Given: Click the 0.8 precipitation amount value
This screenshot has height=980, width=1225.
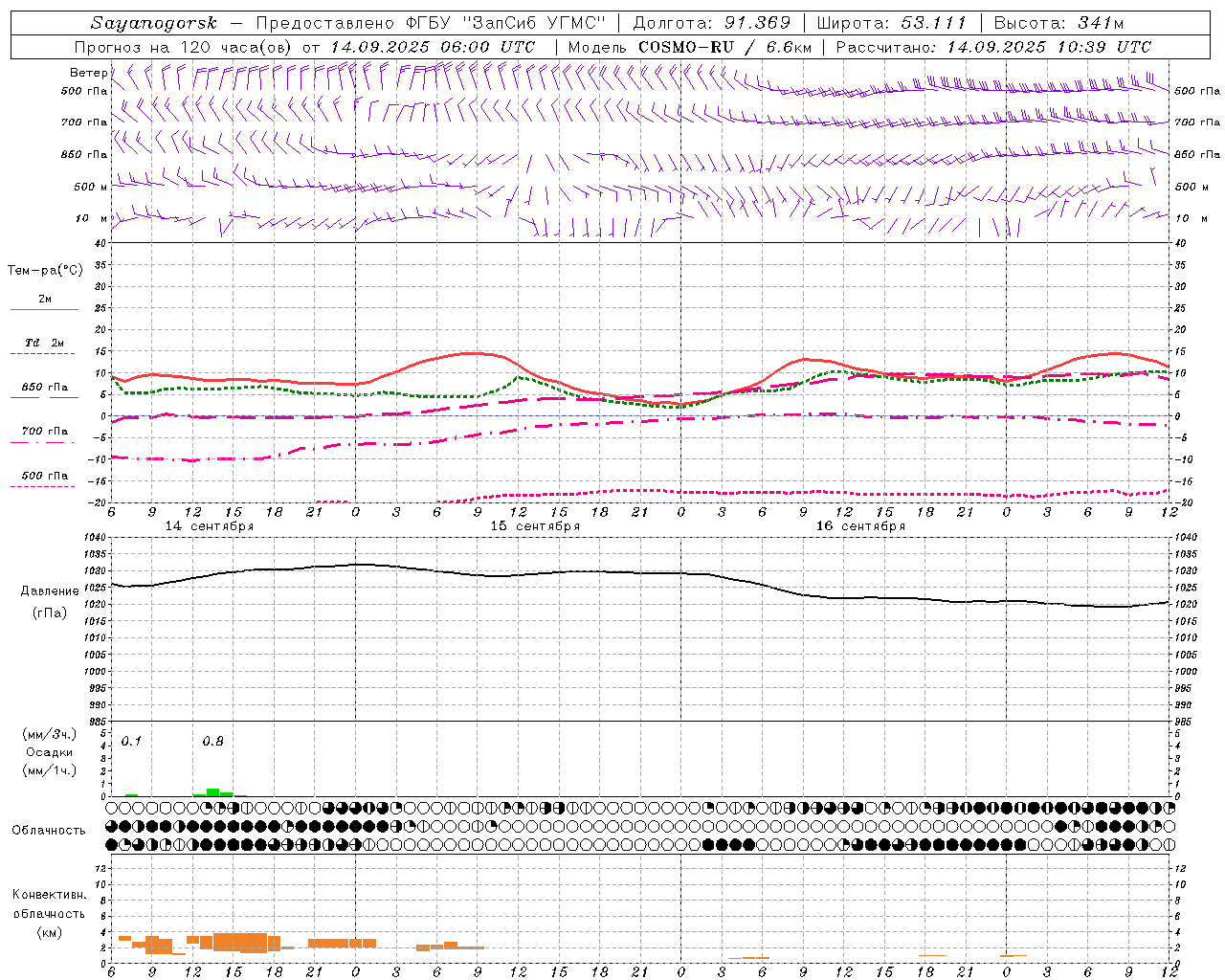Looking at the screenshot, I should (x=212, y=742).
